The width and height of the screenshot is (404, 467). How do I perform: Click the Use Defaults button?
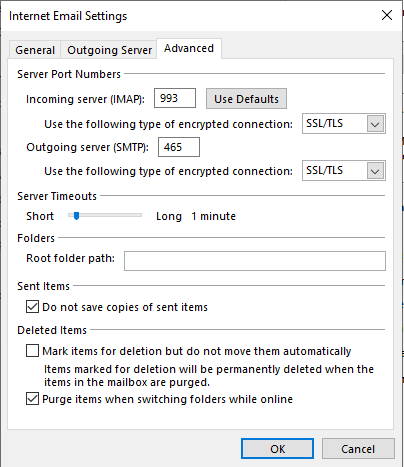click(x=246, y=99)
